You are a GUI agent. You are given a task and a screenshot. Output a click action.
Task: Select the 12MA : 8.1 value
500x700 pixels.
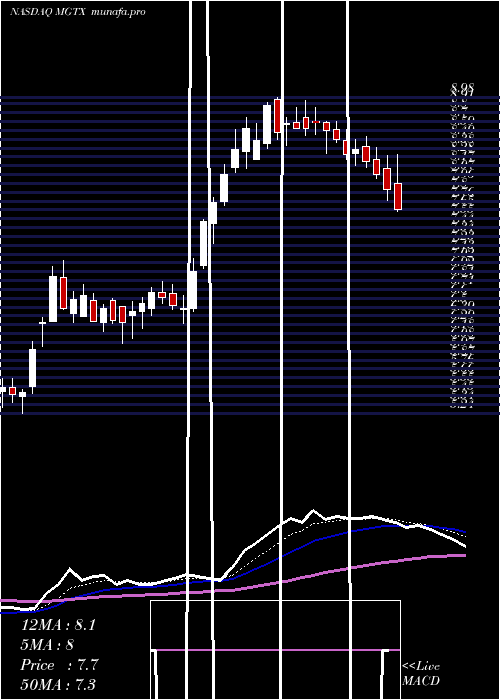(58, 625)
